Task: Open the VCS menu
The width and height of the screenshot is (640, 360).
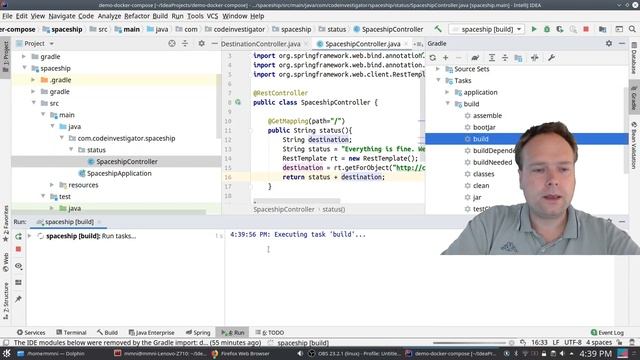Action: (212, 16)
